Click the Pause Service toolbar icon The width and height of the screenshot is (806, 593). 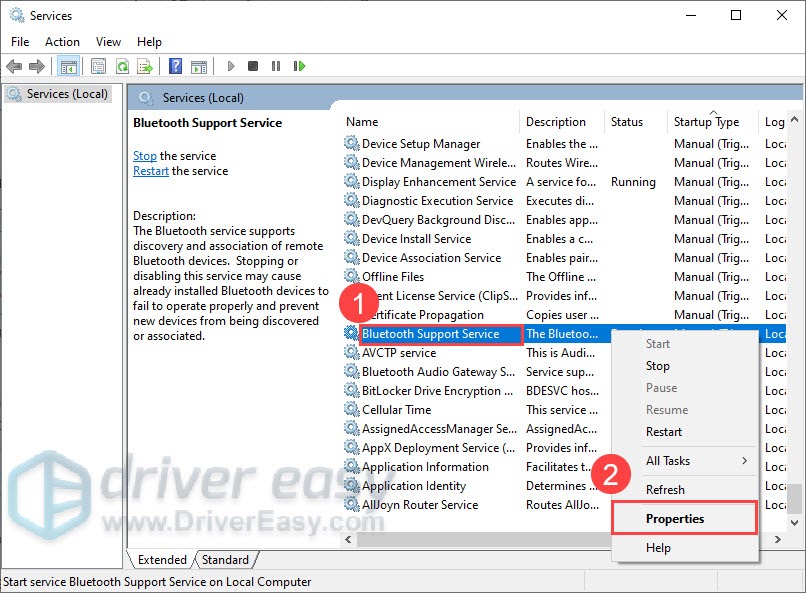[x=276, y=66]
